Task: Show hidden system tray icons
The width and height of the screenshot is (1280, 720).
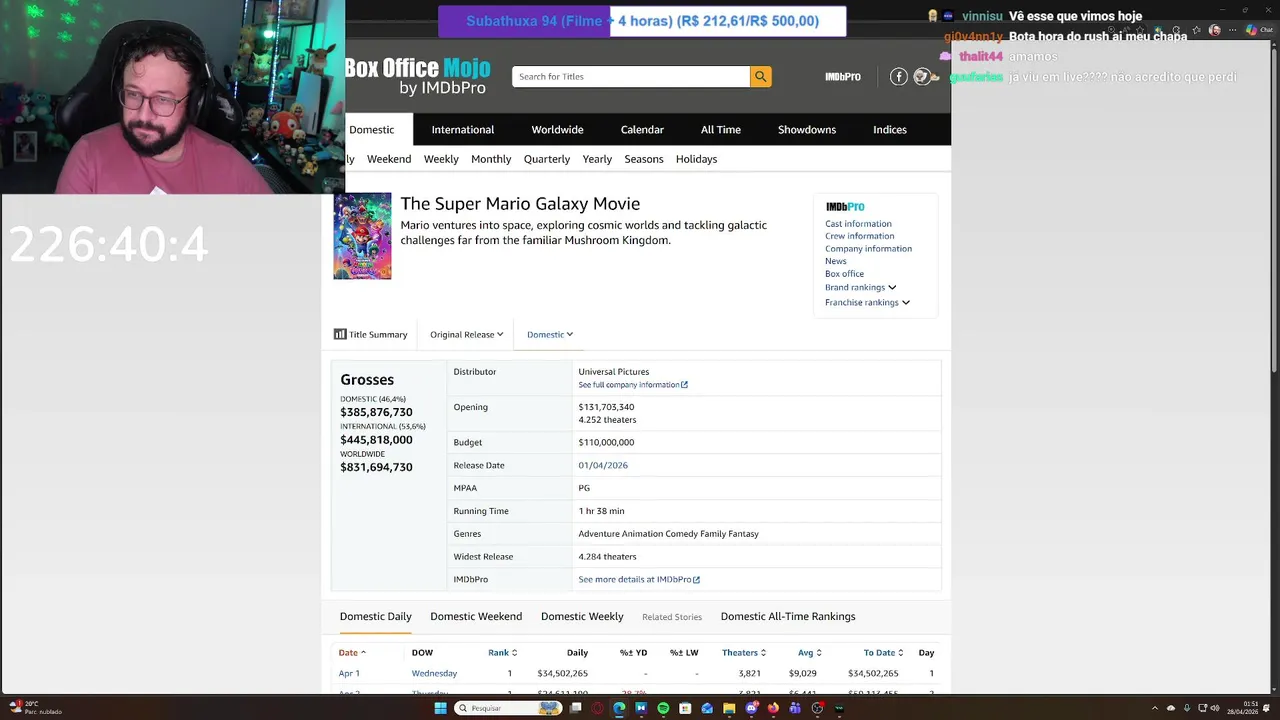Action: 1155,708
